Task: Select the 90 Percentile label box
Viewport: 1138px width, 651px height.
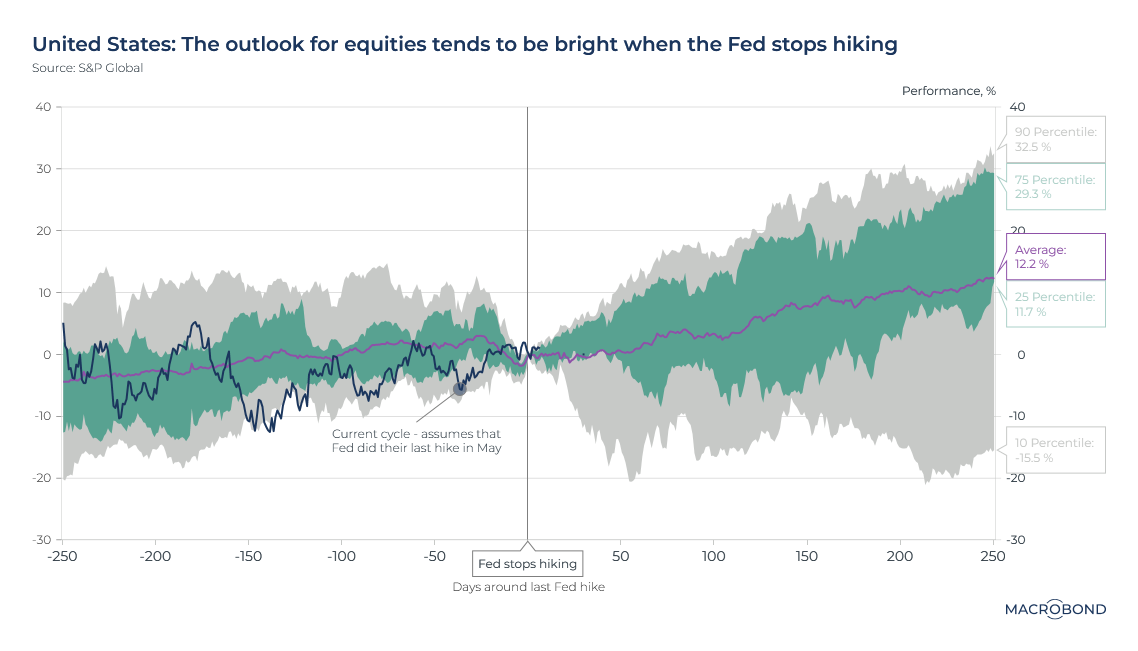Action: 1055,140
